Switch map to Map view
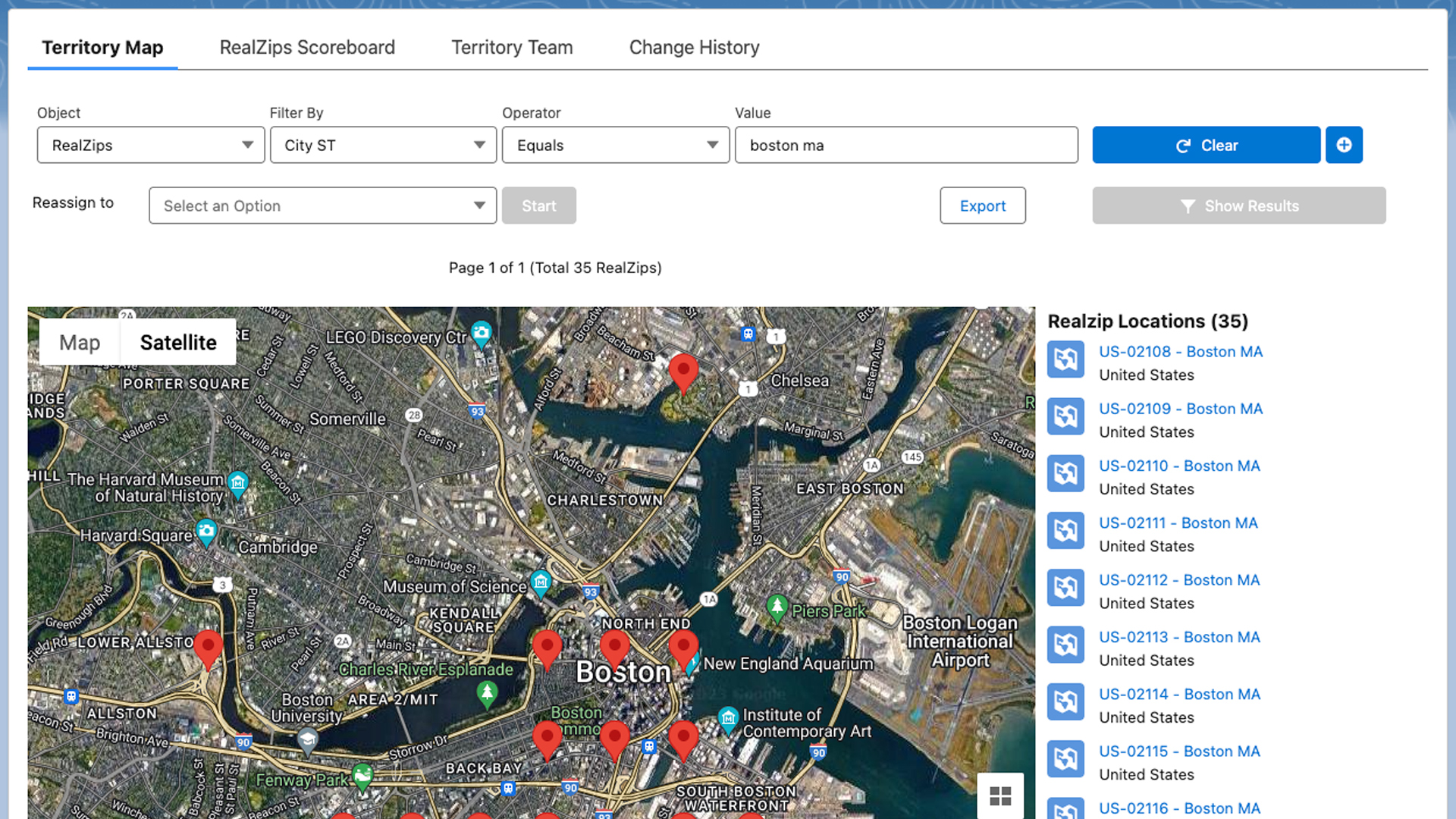 tap(80, 343)
